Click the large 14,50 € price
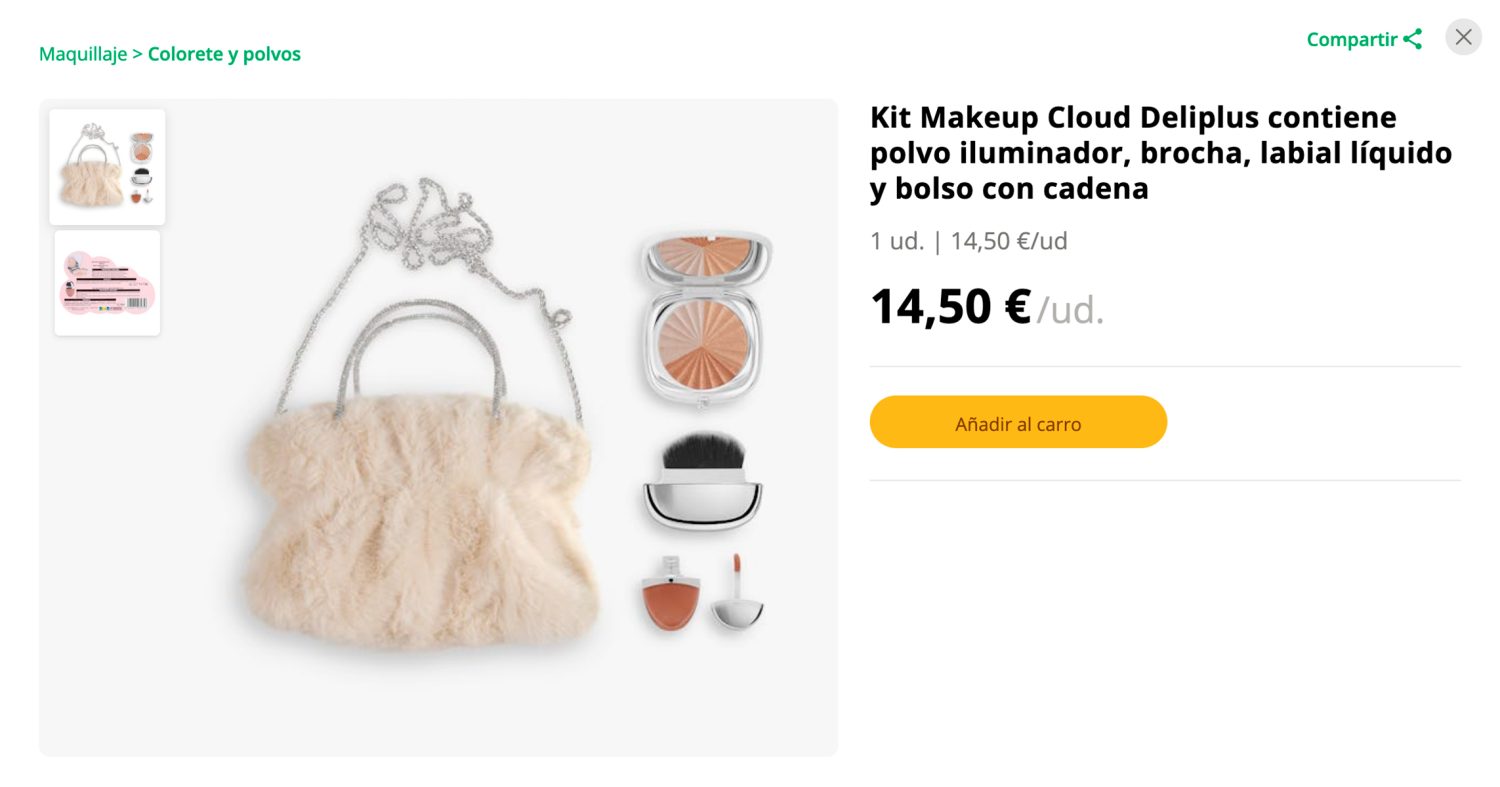 tap(950, 306)
